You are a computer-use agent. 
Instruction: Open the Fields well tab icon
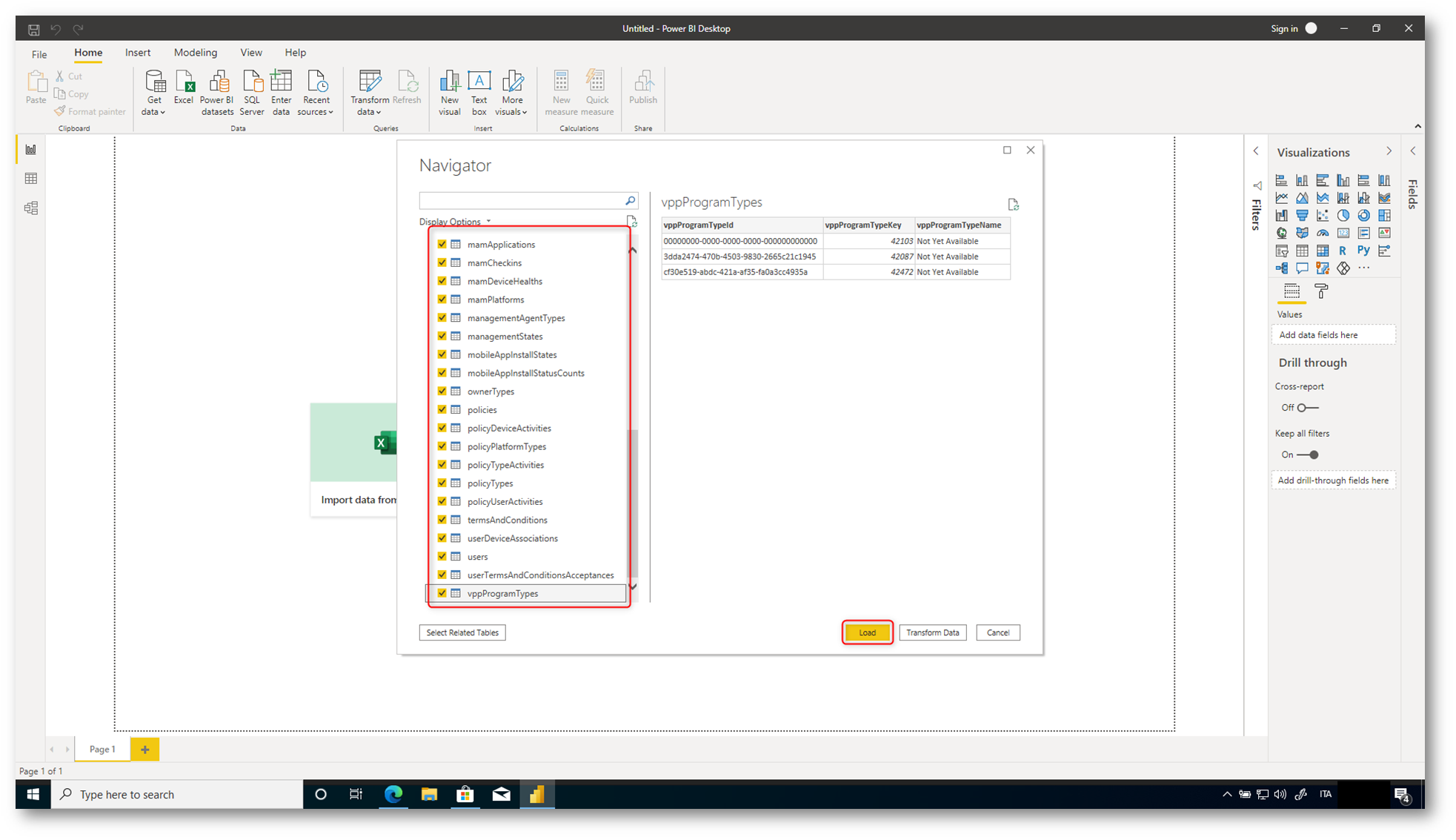click(1292, 291)
